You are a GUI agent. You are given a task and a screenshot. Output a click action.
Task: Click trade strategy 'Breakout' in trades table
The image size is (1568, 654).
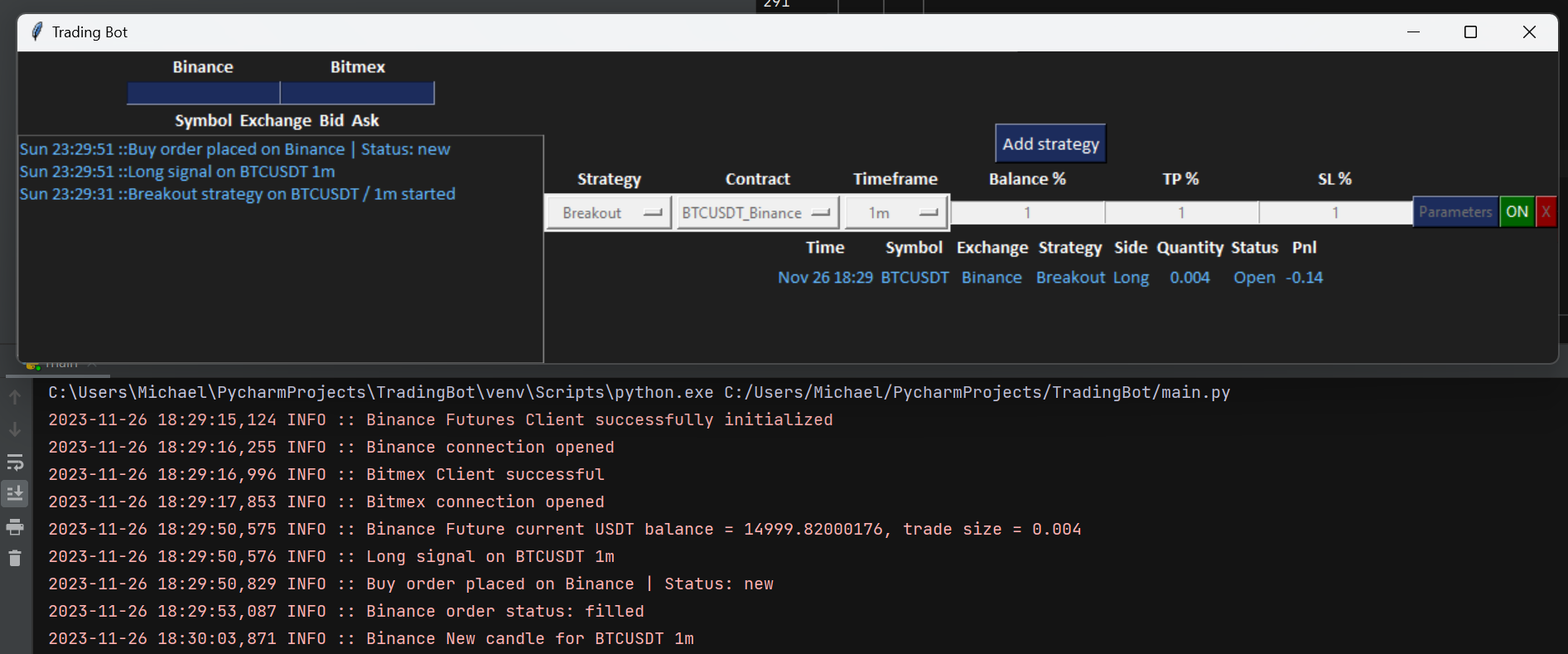(1070, 278)
